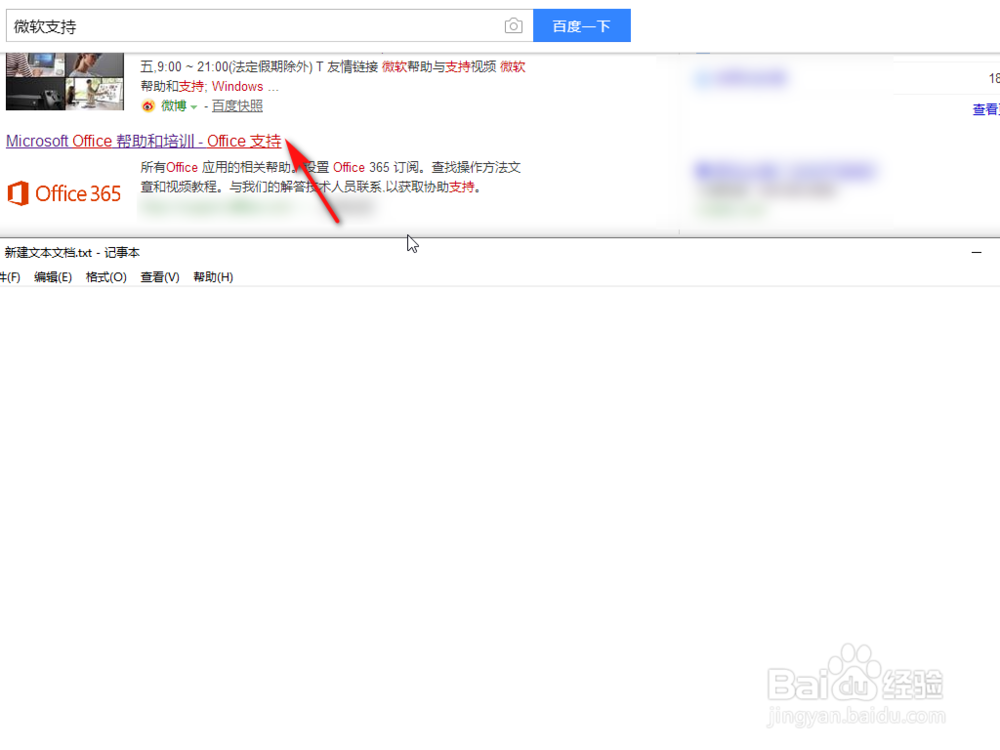Viewport: 1000px width, 750px height.
Task: Click the Weibo icon in result
Action: coord(148,106)
